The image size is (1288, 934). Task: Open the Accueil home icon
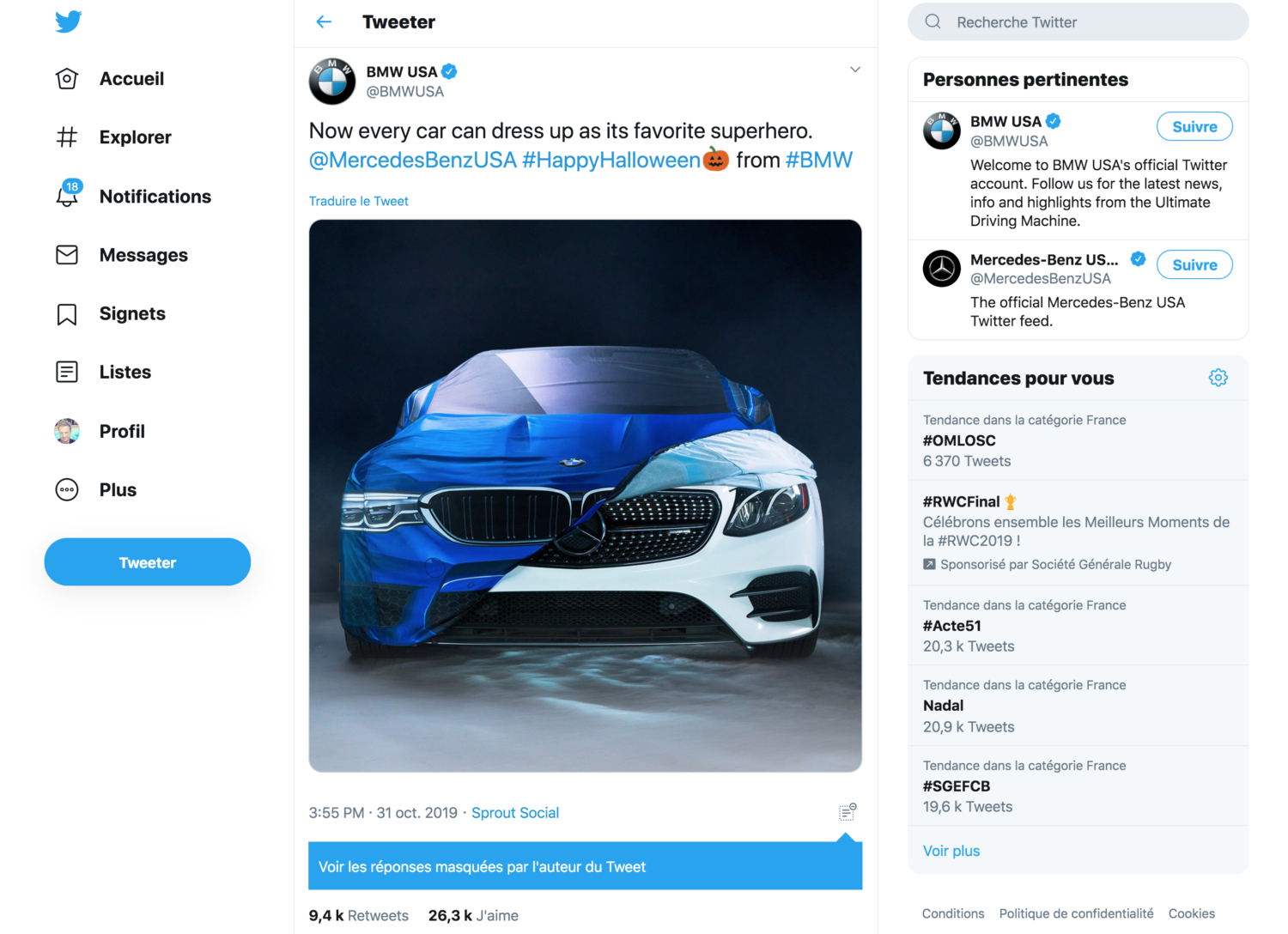pos(67,78)
